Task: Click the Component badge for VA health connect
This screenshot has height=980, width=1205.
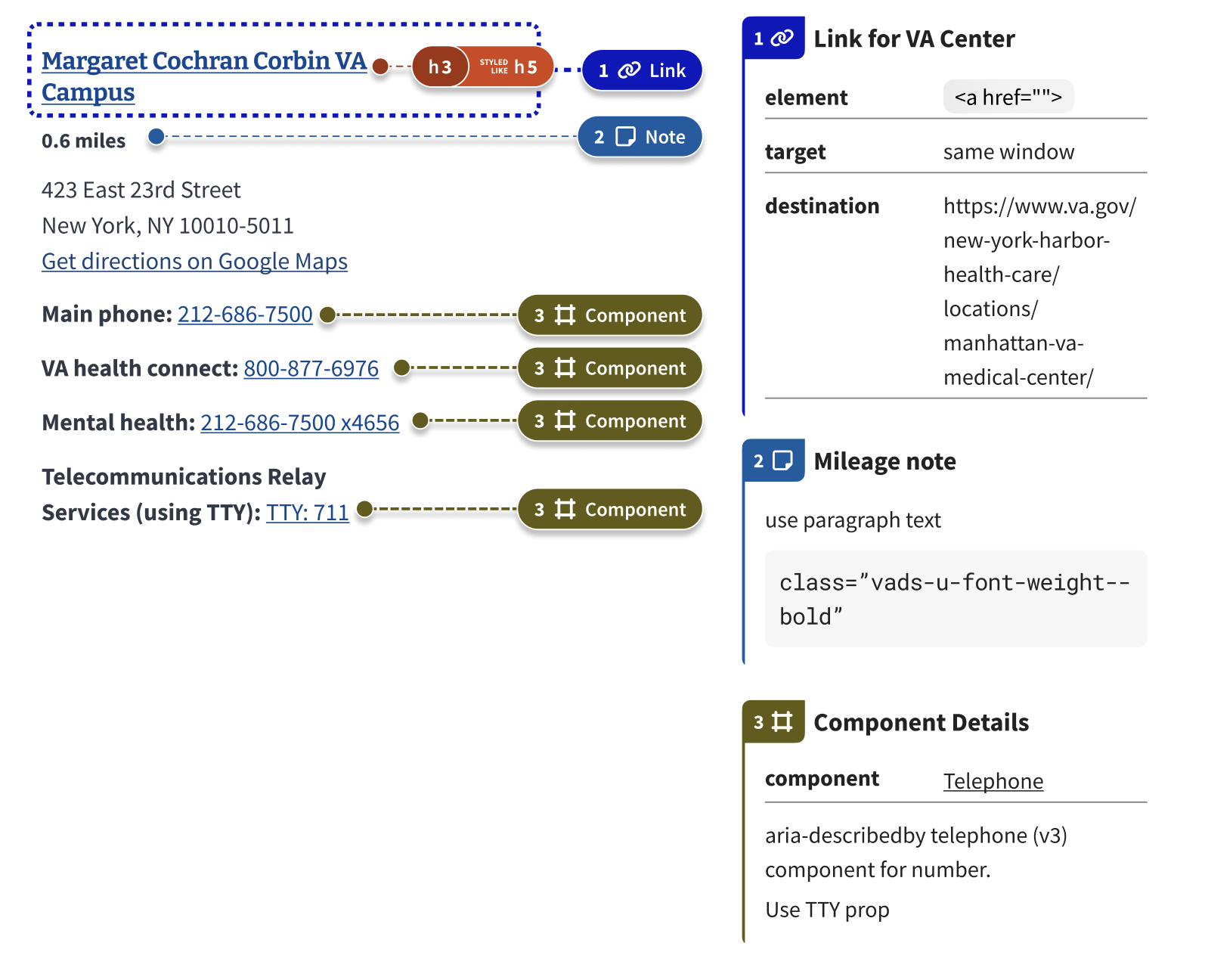Action: click(610, 368)
